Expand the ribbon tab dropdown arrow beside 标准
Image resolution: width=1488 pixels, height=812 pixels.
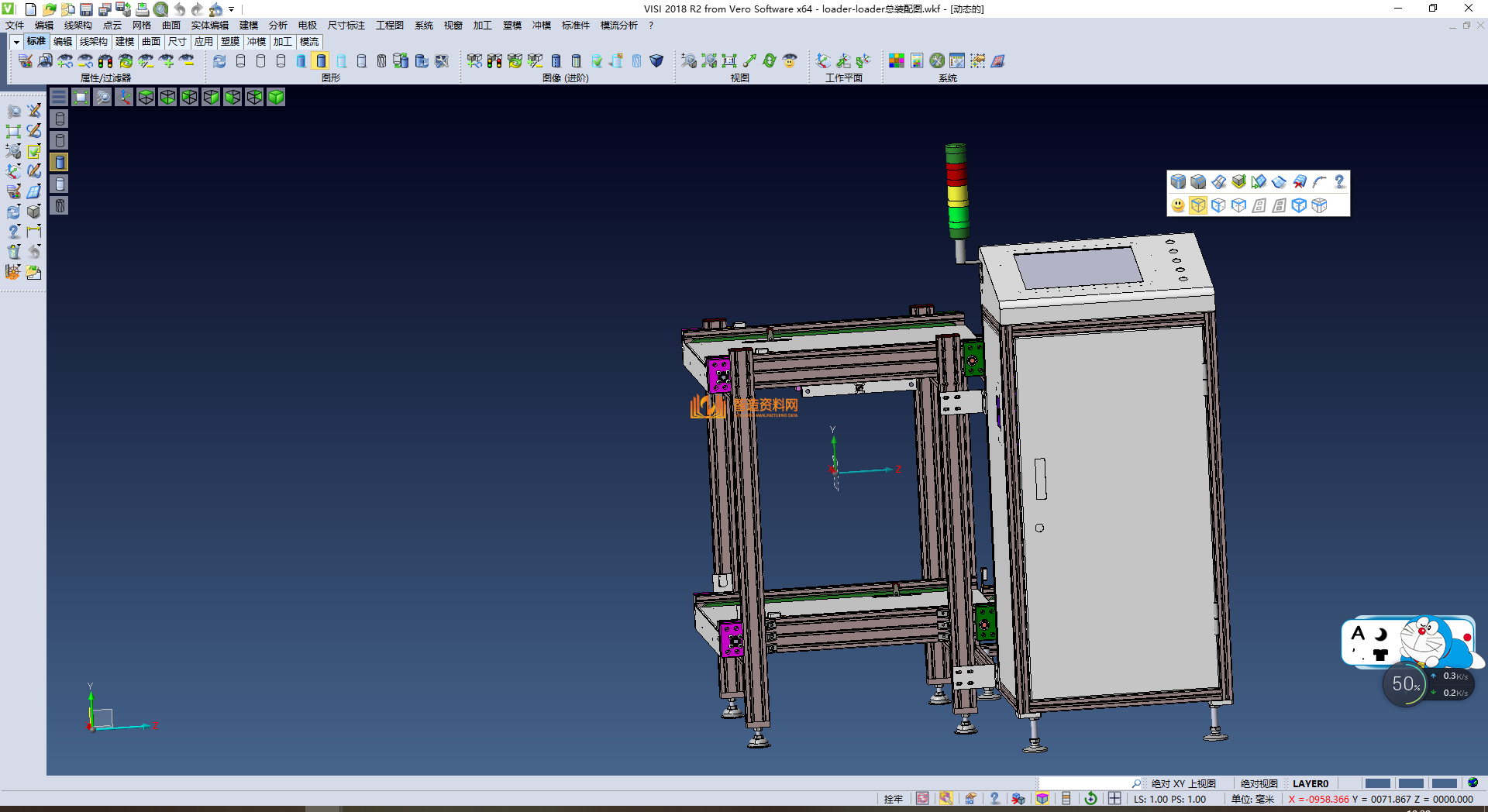point(16,42)
